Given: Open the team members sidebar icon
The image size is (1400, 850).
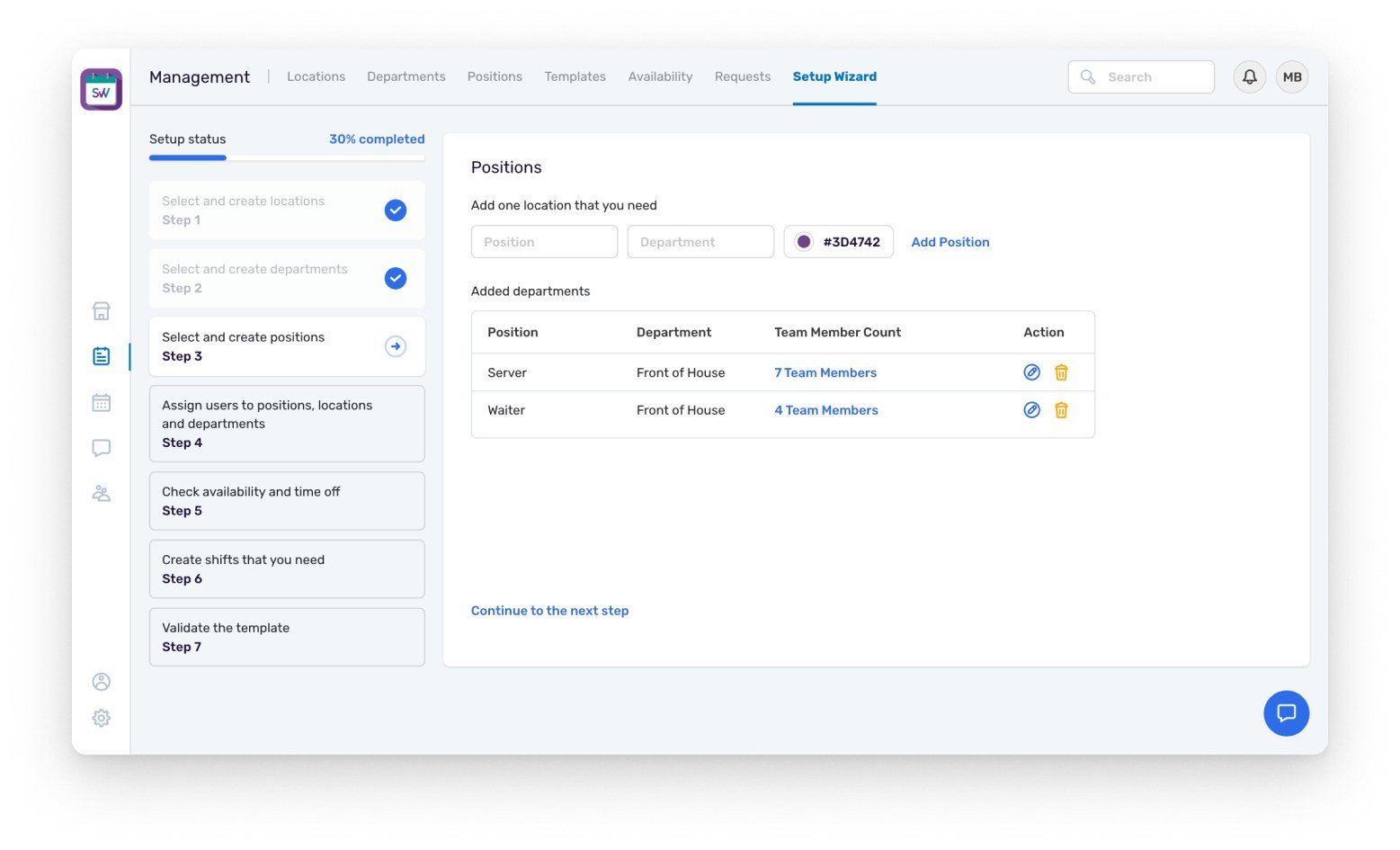Looking at the screenshot, I should click(102, 493).
